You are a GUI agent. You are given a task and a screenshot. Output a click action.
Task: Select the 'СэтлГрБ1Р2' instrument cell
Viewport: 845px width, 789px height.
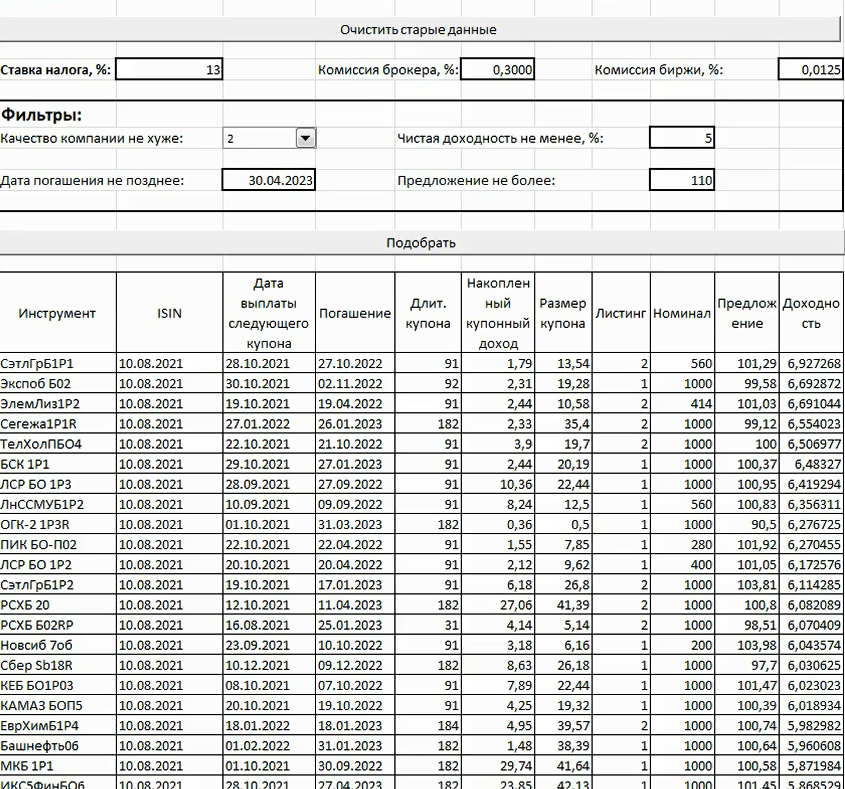(x=58, y=585)
